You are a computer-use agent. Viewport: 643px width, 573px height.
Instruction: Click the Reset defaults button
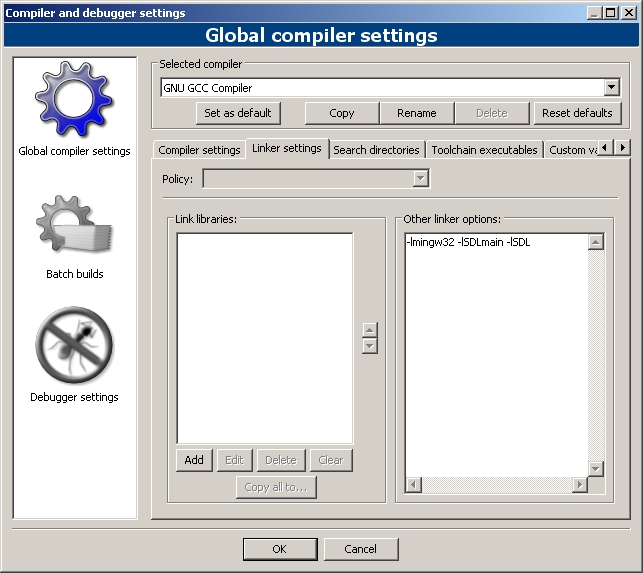[x=577, y=113]
